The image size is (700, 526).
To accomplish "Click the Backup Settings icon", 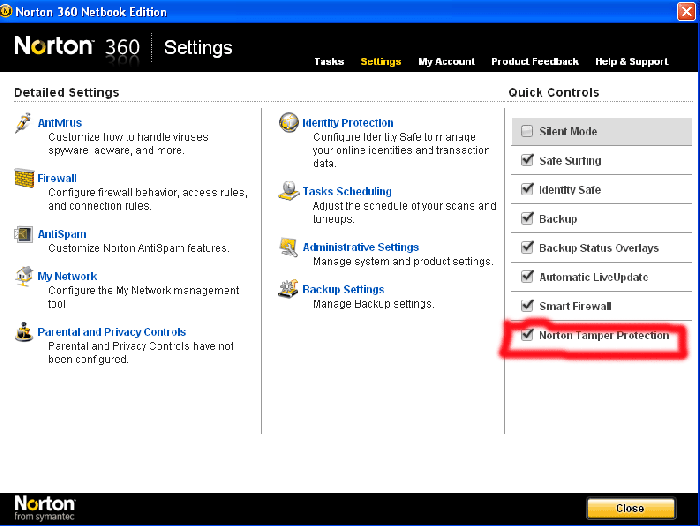I will tap(288, 289).
